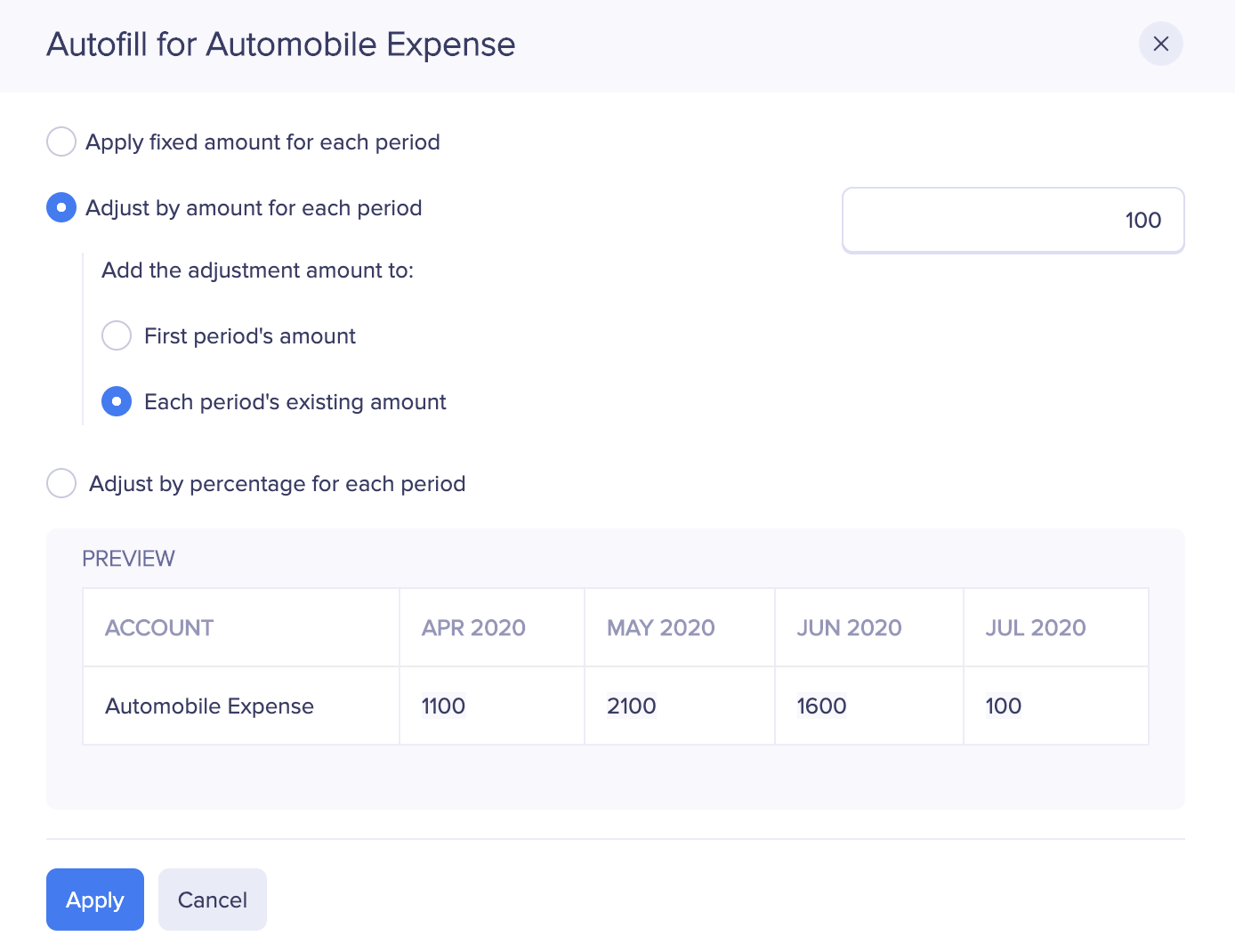Click the JUN 2020 column header
The width and height of the screenshot is (1235, 952).
coord(848,627)
